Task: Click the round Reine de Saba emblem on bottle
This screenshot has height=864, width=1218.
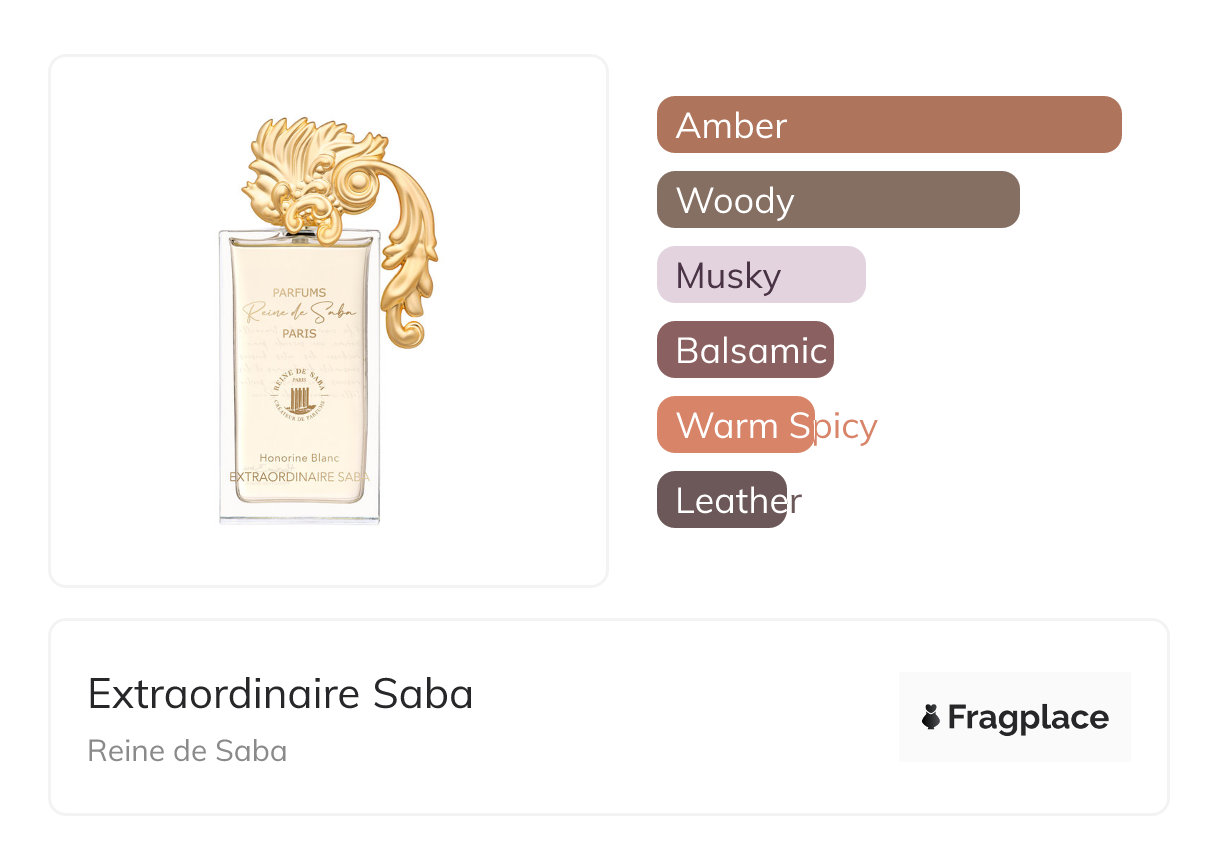Action: click(x=299, y=400)
